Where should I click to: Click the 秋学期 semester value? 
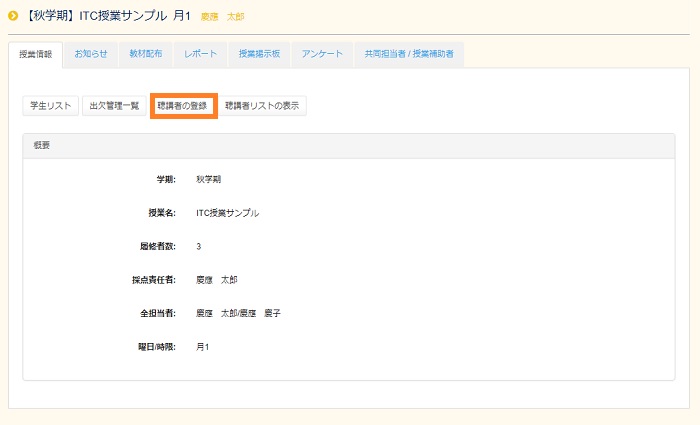(208, 180)
